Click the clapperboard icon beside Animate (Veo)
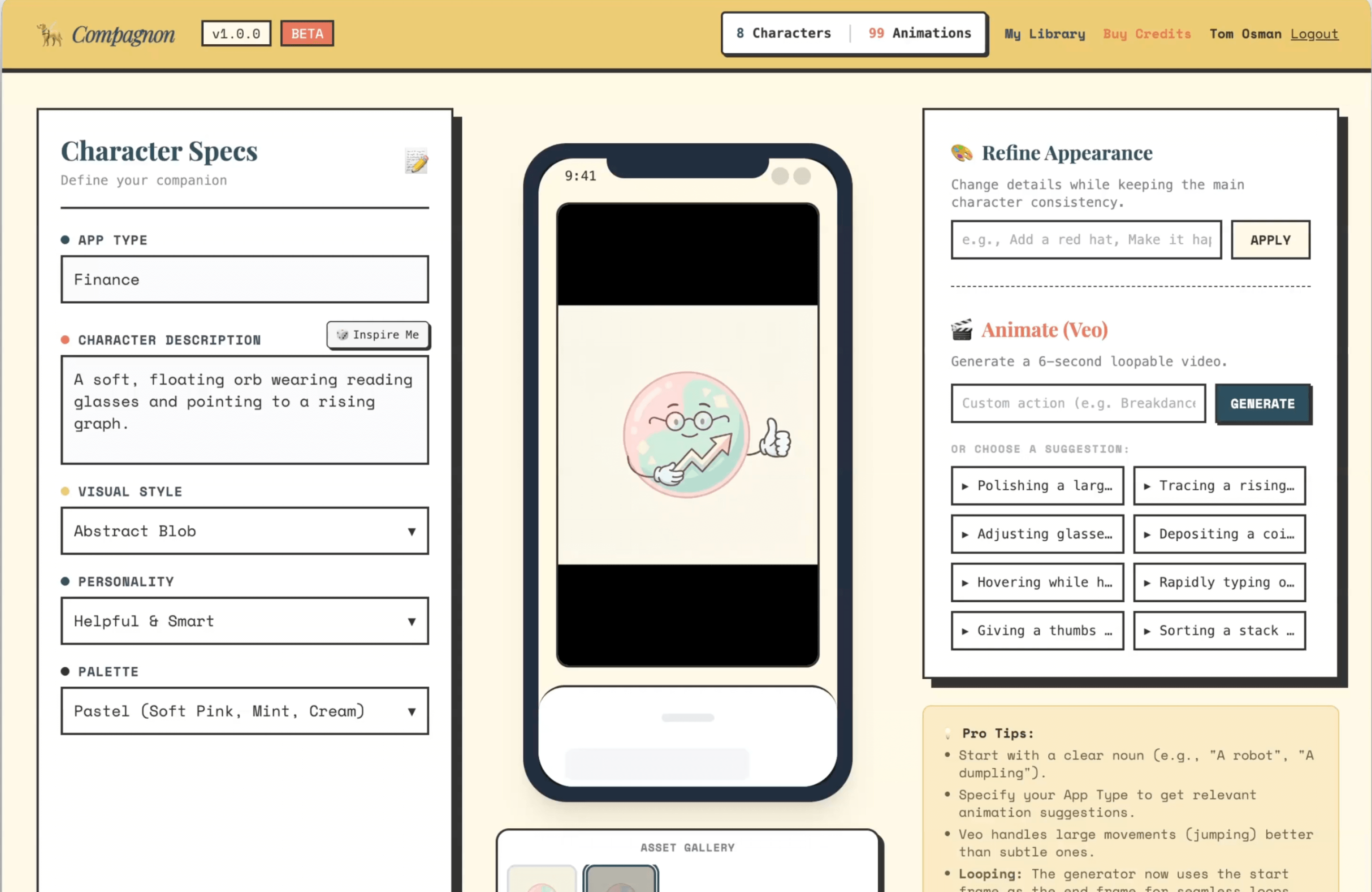Image resolution: width=1372 pixels, height=892 pixels. 961,329
